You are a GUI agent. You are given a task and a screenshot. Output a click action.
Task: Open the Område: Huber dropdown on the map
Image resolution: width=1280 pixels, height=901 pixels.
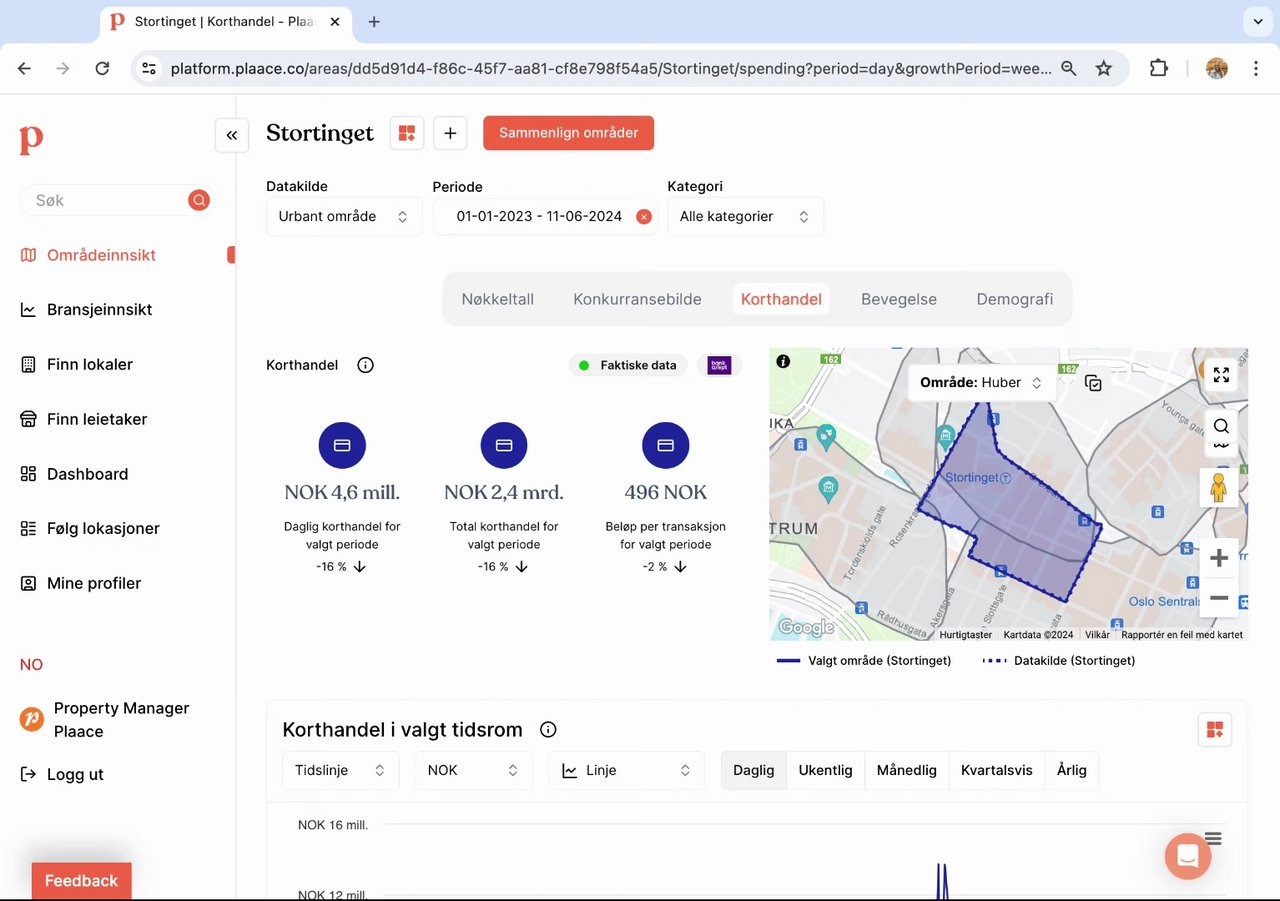pos(982,383)
